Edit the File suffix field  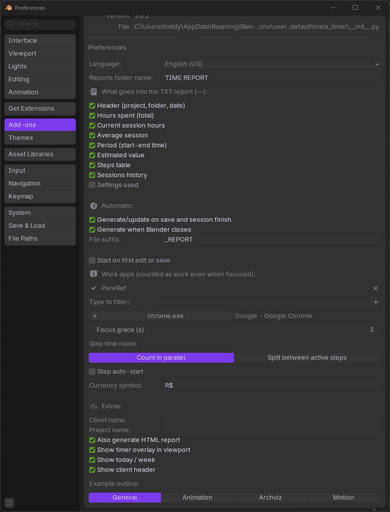pos(272,240)
